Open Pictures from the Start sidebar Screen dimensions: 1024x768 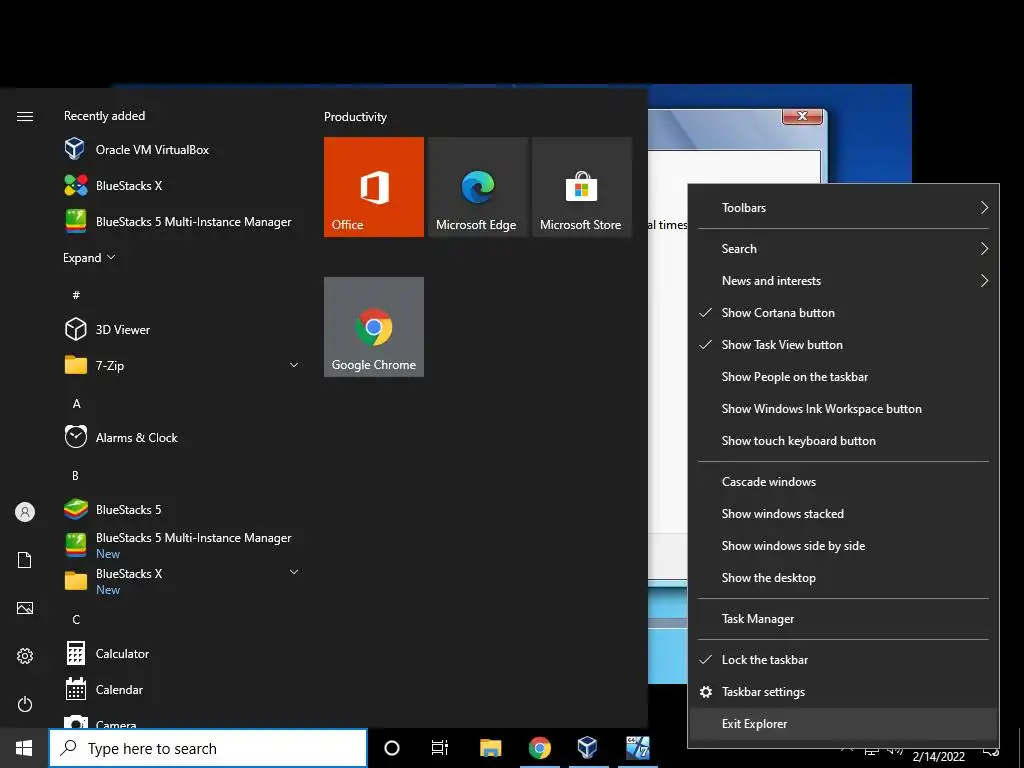coord(25,608)
